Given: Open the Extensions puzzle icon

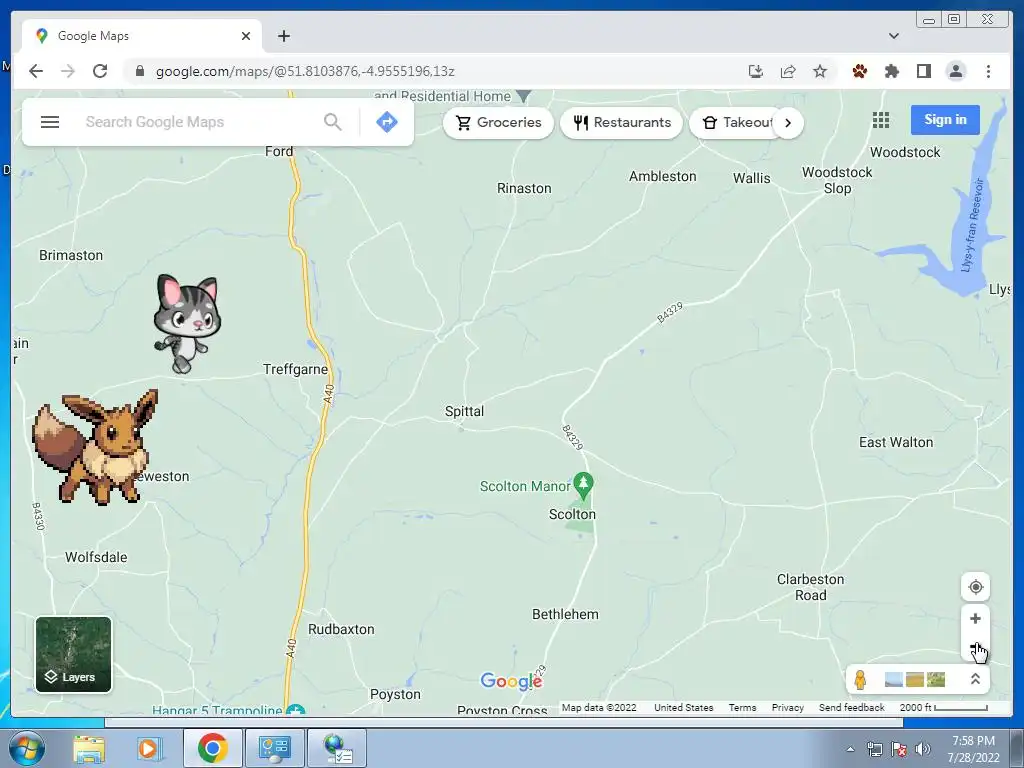Looking at the screenshot, I should tap(891, 71).
